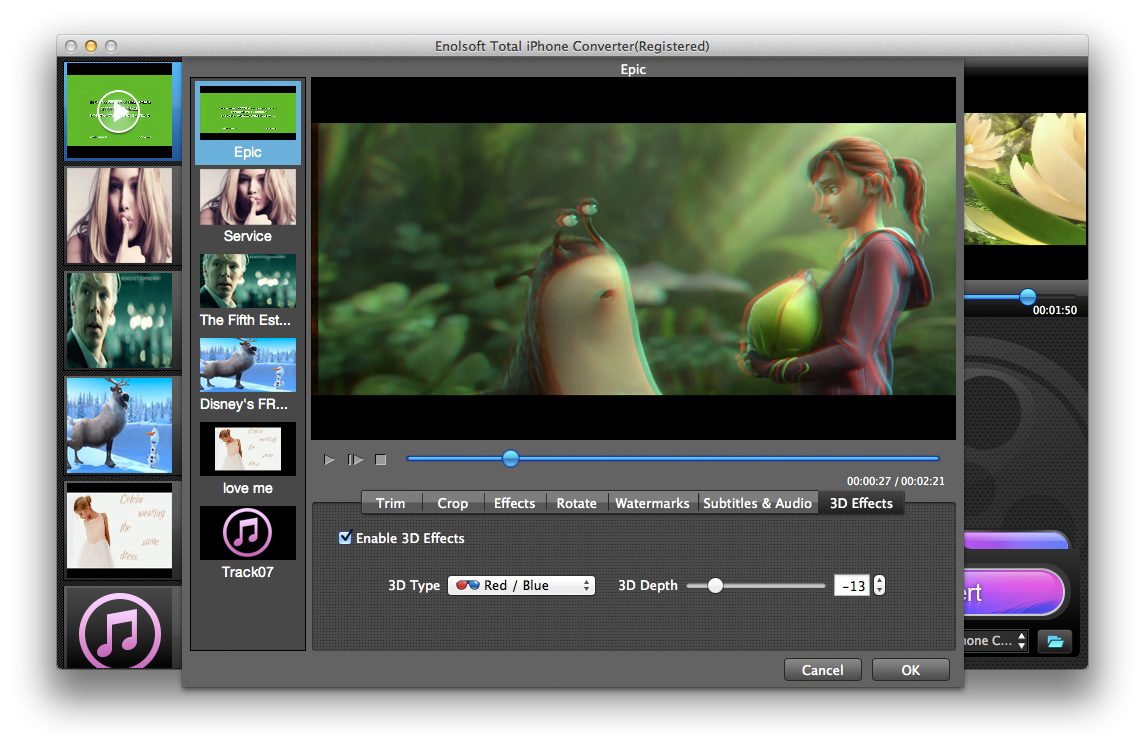Viewport: 1145px width, 748px height.
Task: Select The Fifth Est... clip thumbnail
Action: click(x=248, y=281)
